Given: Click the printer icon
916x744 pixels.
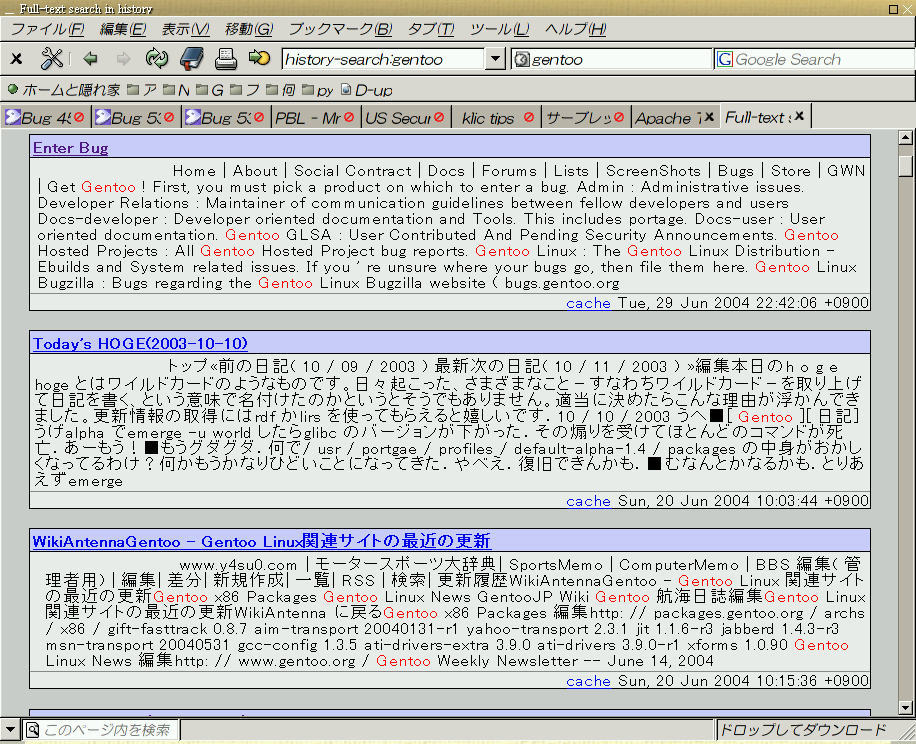Looking at the screenshot, I should point(225,58).
